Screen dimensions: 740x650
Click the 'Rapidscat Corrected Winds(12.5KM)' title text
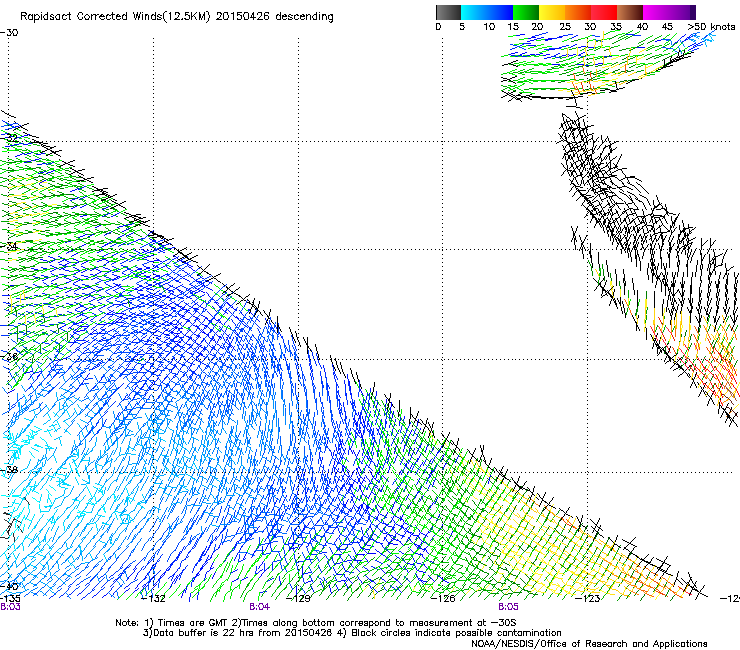point(115,17)
